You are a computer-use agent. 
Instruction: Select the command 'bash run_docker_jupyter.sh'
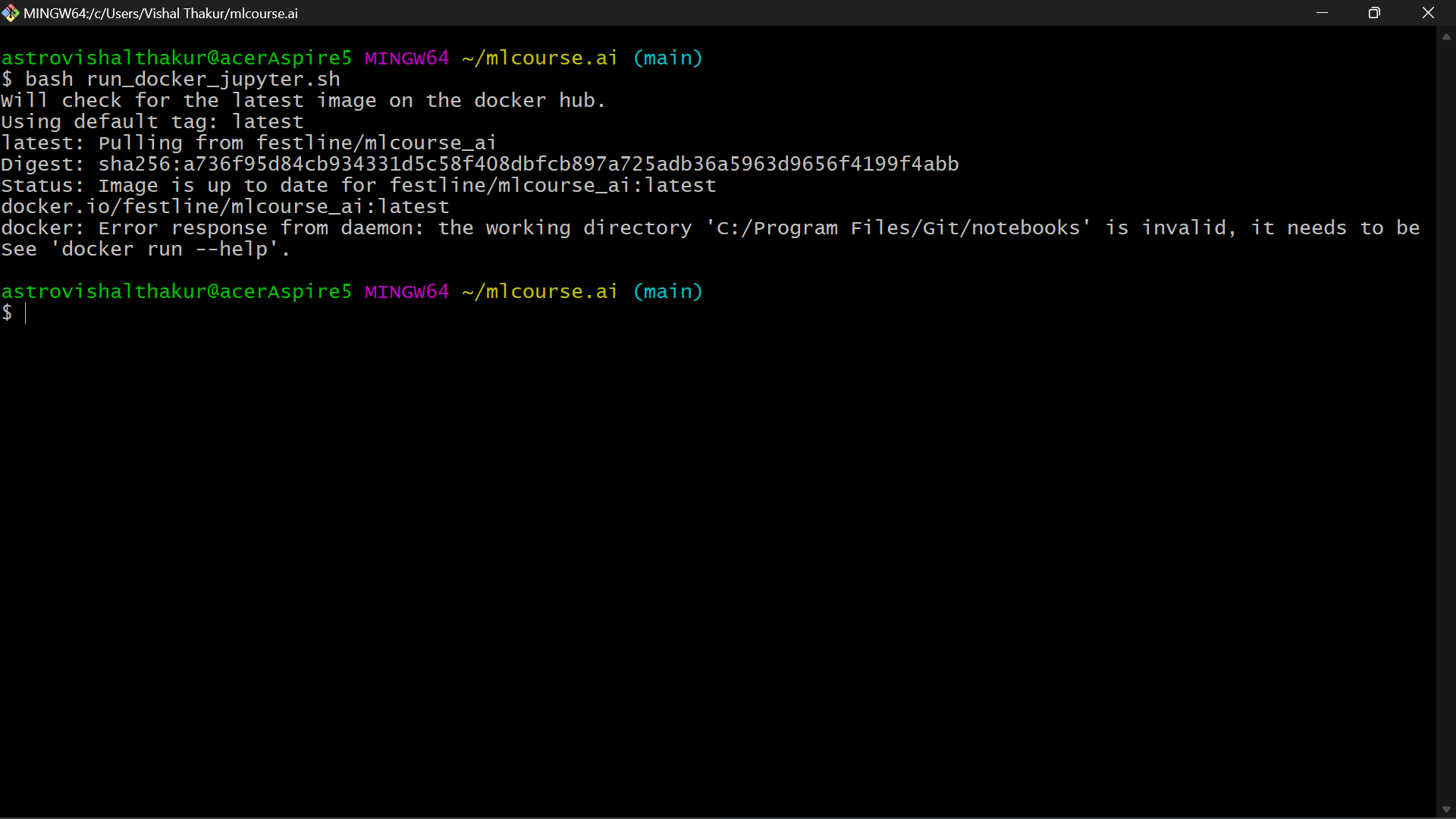click(x=182, y=79)
